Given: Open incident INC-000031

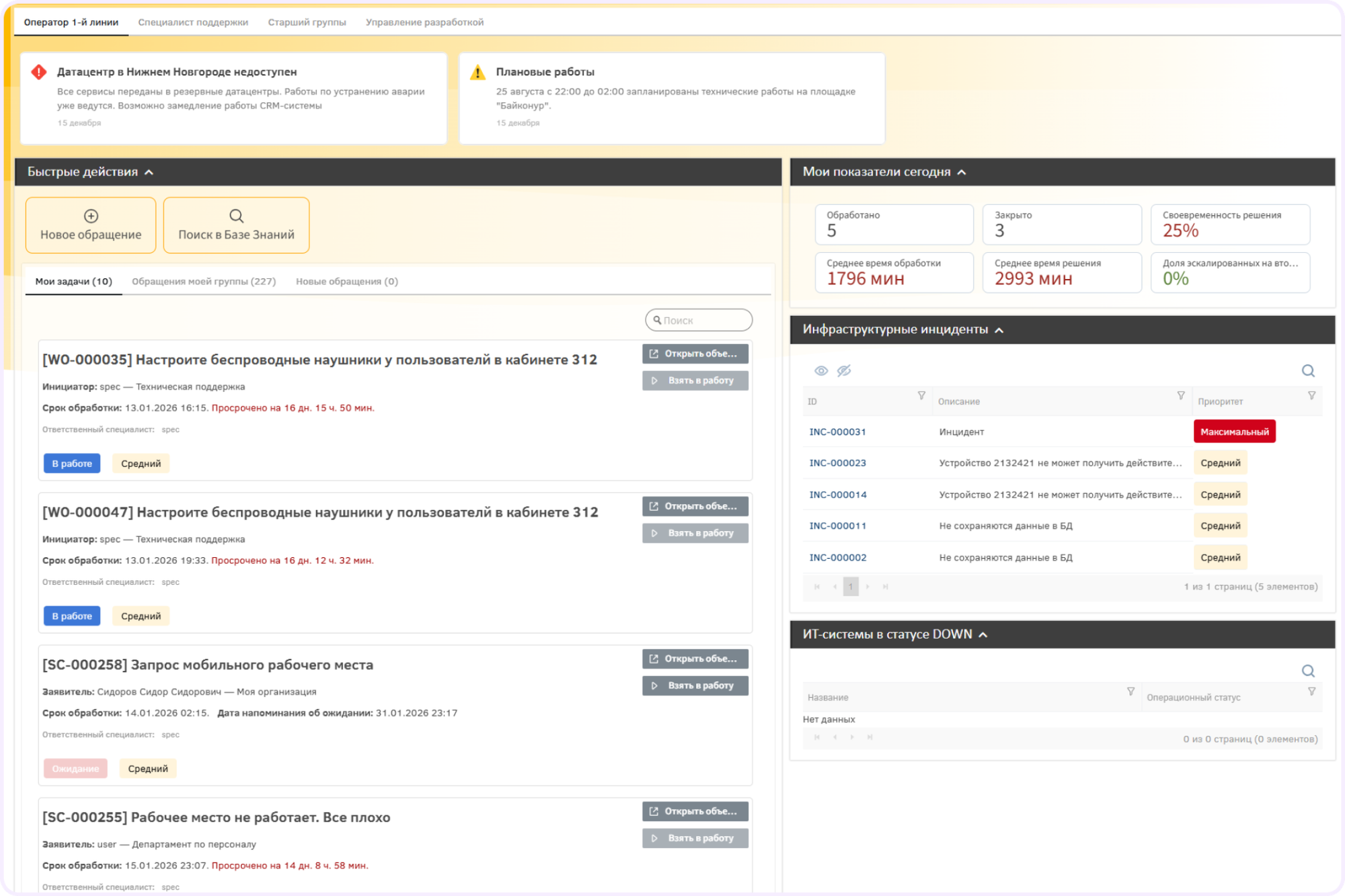Looking at the screenshot, I should [x=837, y=432].
